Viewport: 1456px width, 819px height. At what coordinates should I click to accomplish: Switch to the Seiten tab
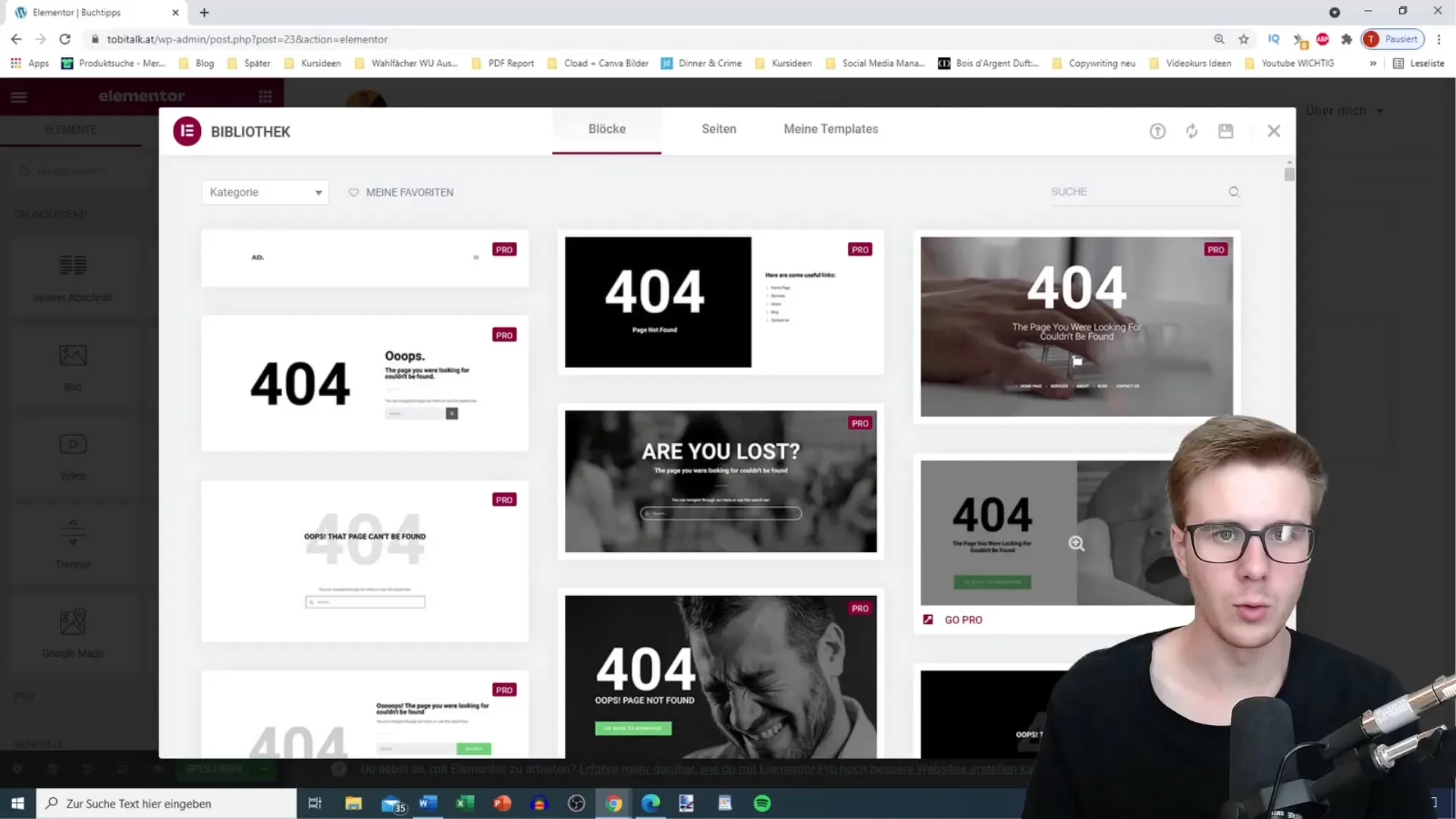click(x=718, y=128)
